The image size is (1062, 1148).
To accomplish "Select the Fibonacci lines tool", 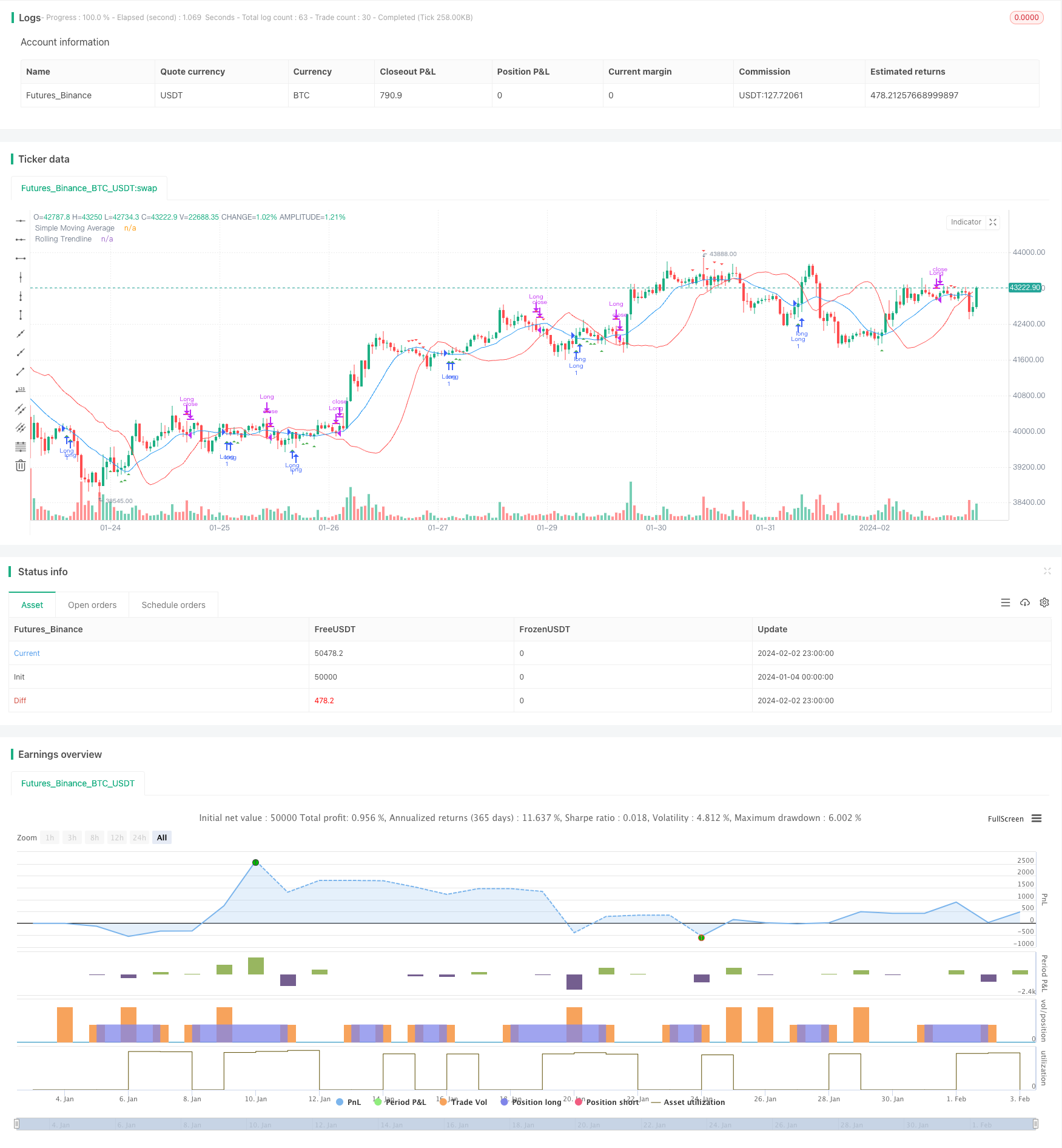I will pos(21,447).
